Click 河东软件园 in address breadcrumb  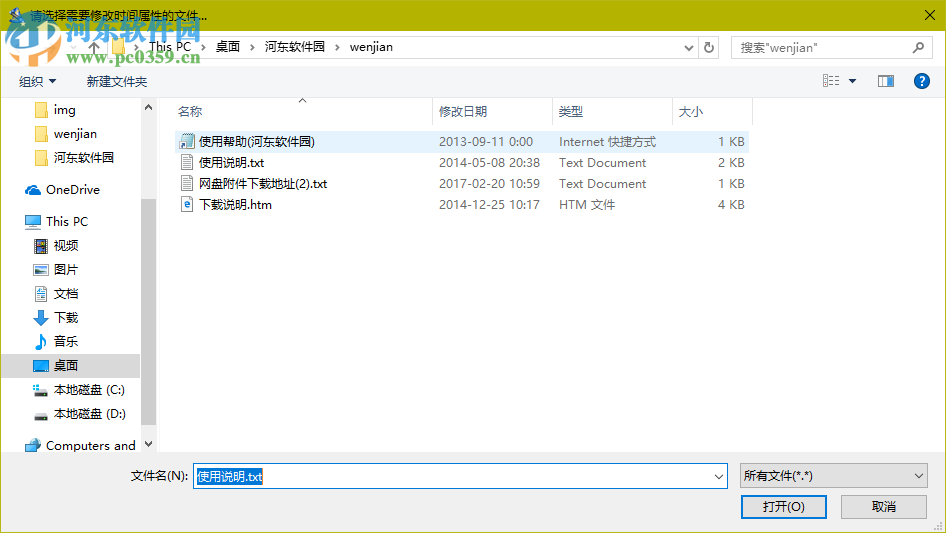(294, 46)
